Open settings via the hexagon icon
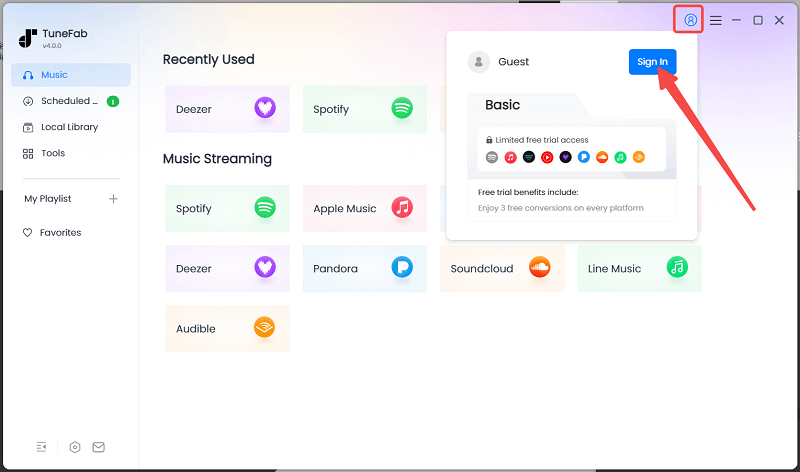 click(x=75, y=447)
